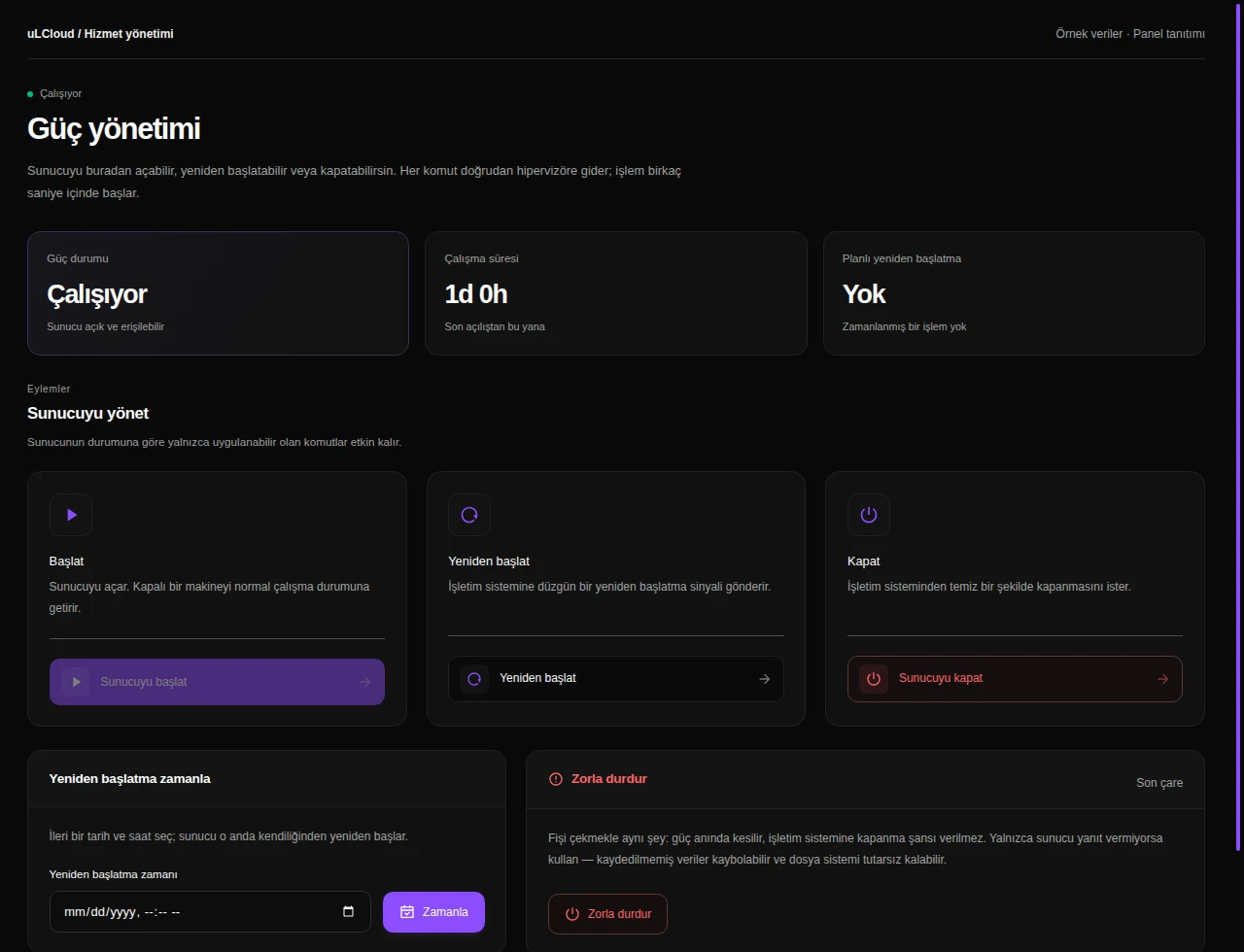
Task: Click the Sunucuyu yönet section heading
Action: click(87, 414)
